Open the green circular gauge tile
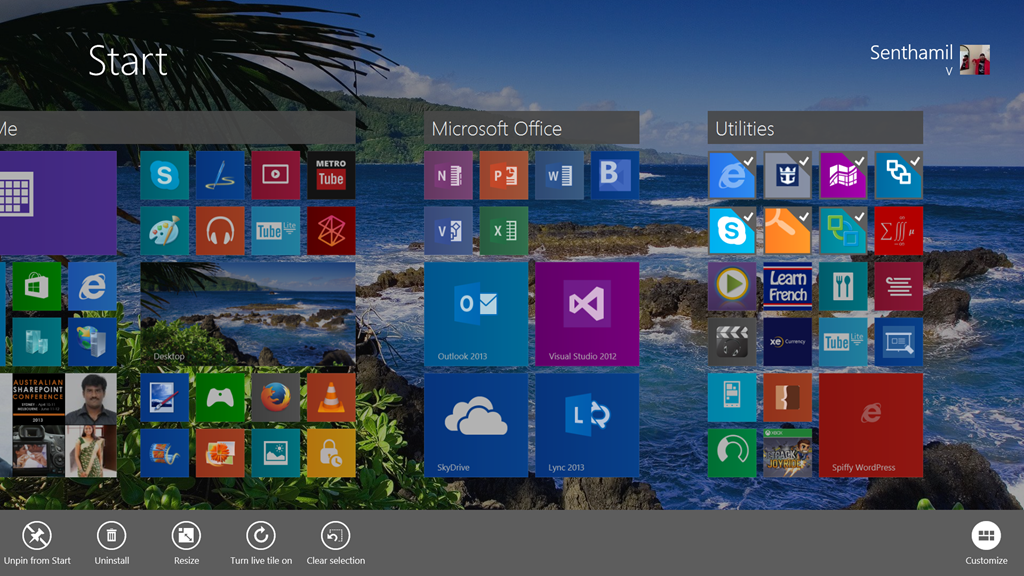This screenshot has width=1024, height=576. click(732, 453)
